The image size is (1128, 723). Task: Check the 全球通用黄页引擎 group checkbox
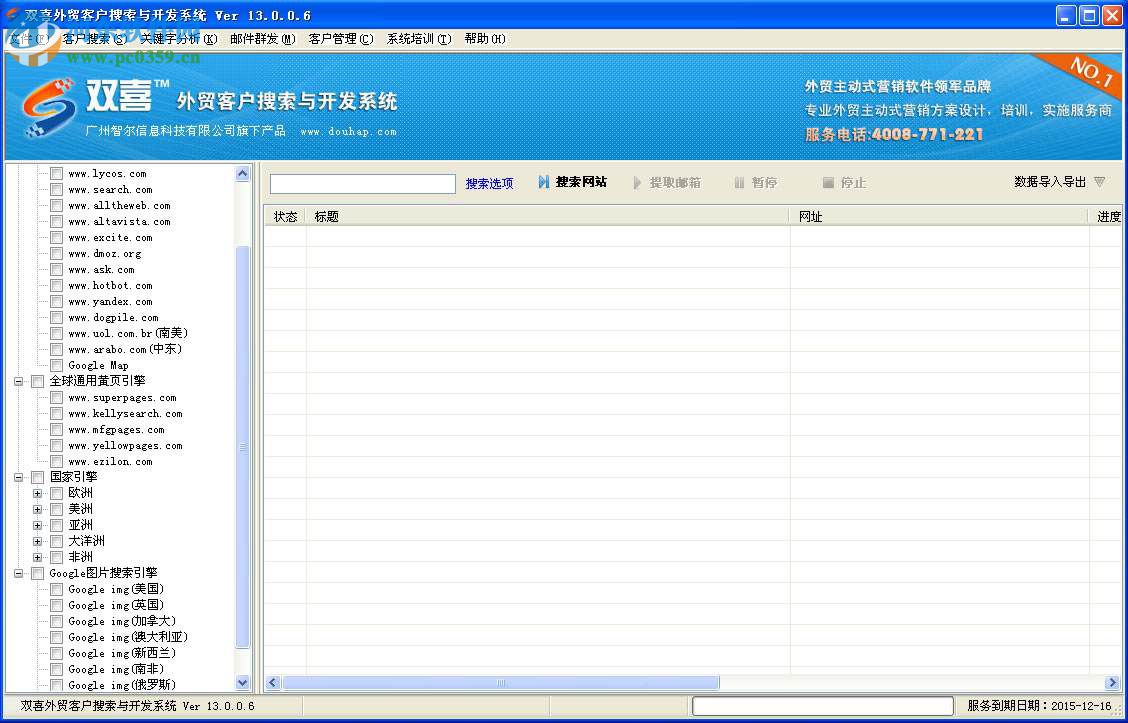point(37,381)
